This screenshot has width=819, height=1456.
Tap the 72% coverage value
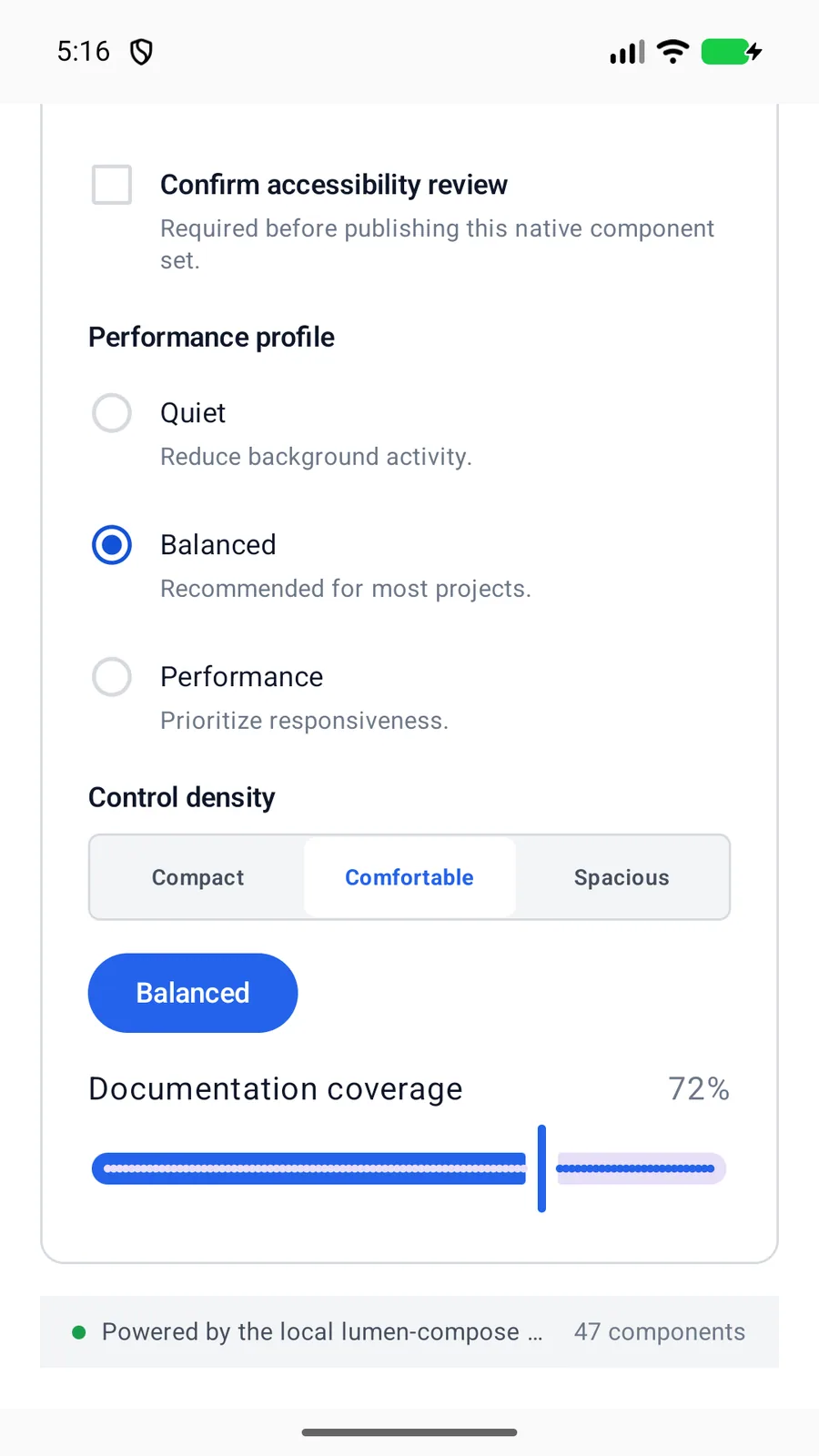699,1089
